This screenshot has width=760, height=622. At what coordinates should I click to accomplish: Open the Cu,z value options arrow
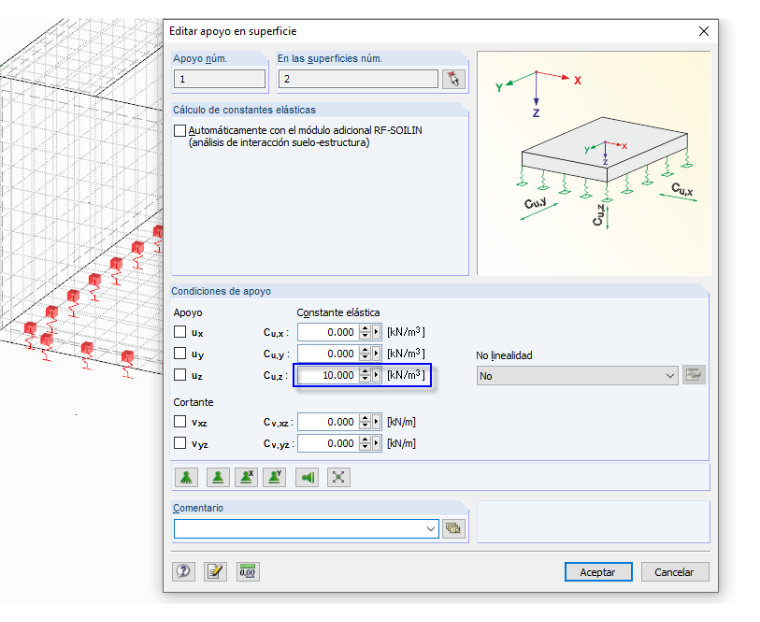coord(376,375)
